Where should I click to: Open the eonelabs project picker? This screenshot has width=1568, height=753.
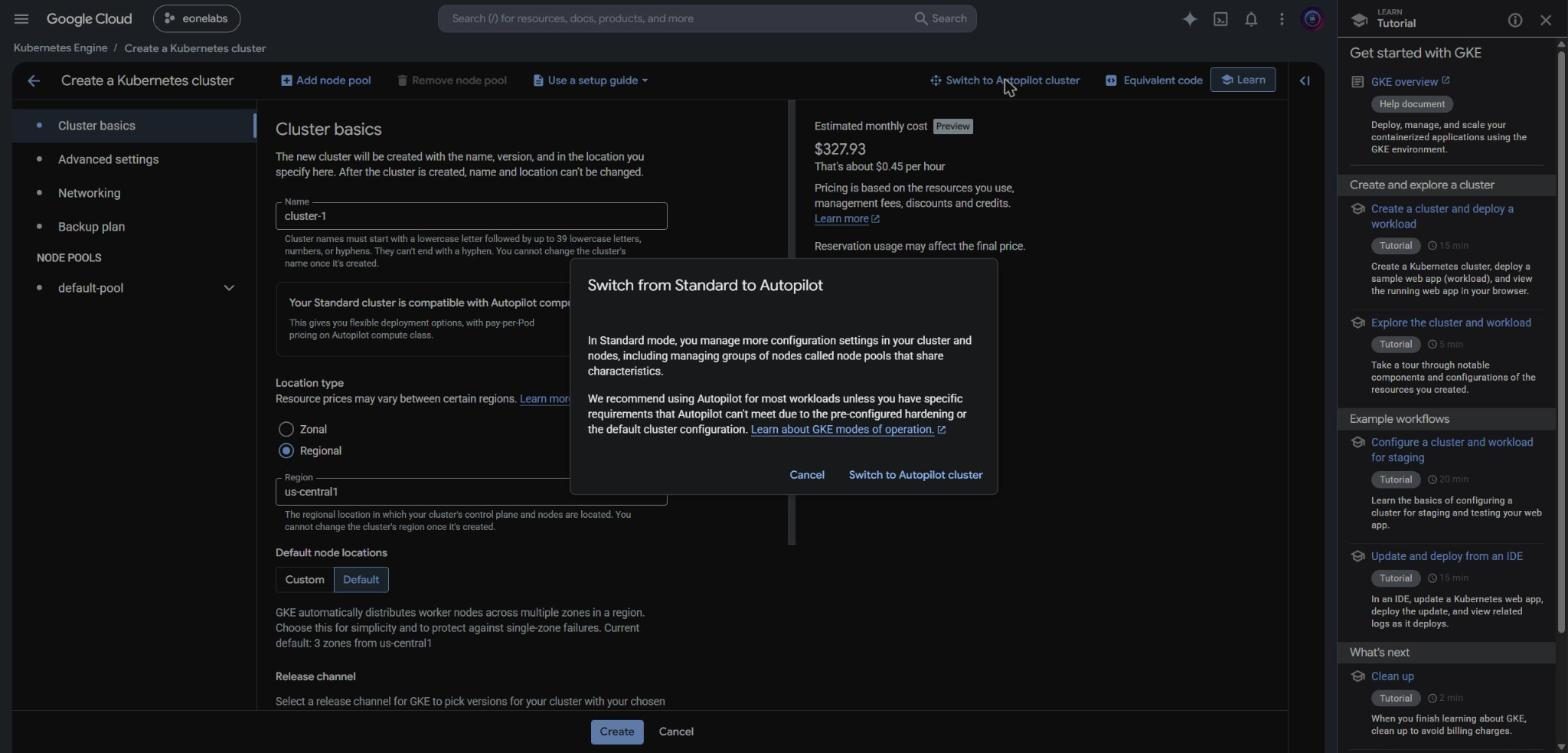pos(197,18)
